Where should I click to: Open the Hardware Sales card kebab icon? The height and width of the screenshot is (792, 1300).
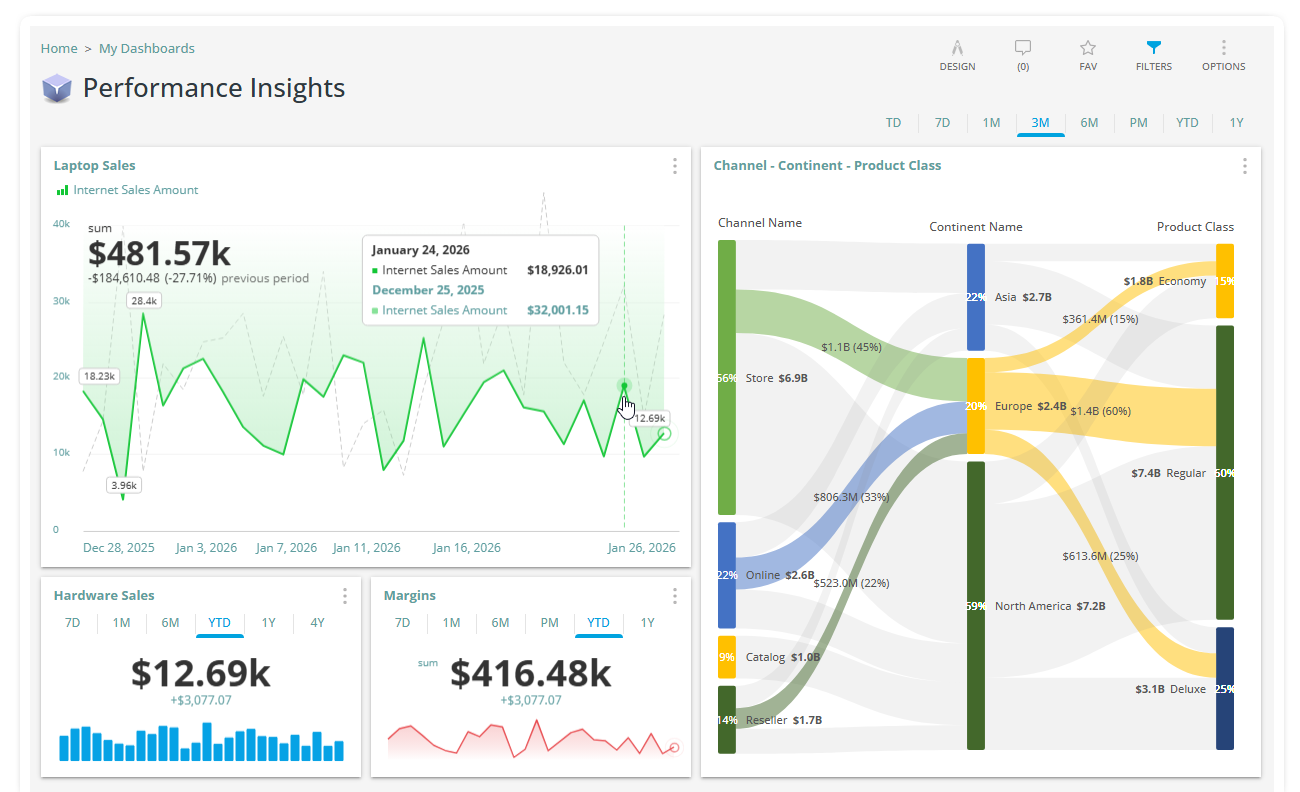click(344, 595)
